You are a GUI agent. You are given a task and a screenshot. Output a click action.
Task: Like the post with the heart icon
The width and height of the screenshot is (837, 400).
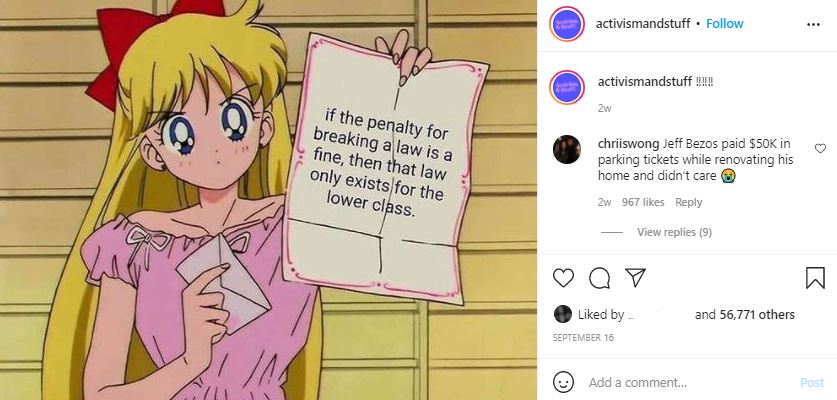click(x=563, y=278)
